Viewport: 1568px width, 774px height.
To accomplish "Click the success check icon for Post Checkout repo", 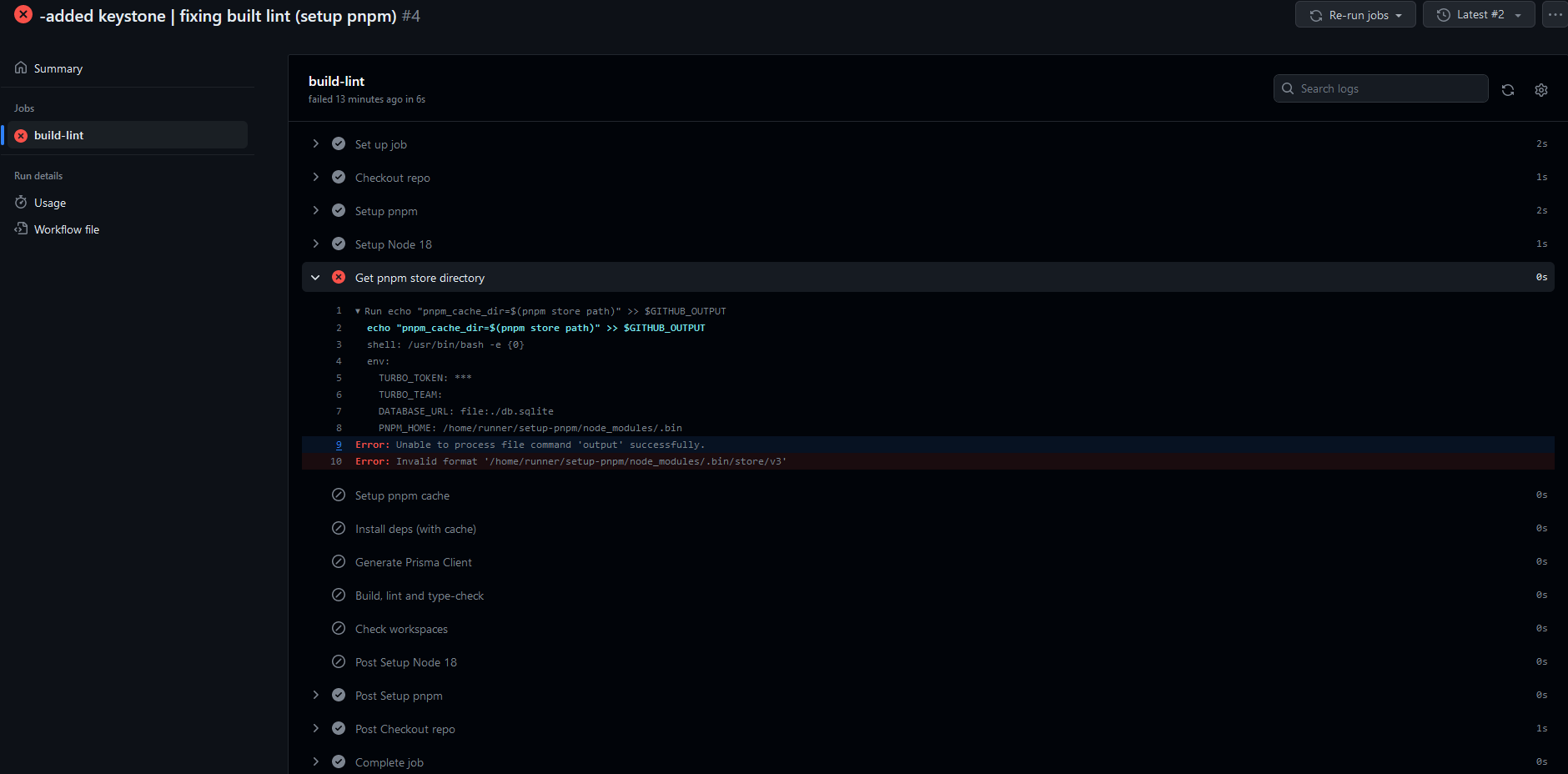I will pyautogui.click(x=339, y=728).
